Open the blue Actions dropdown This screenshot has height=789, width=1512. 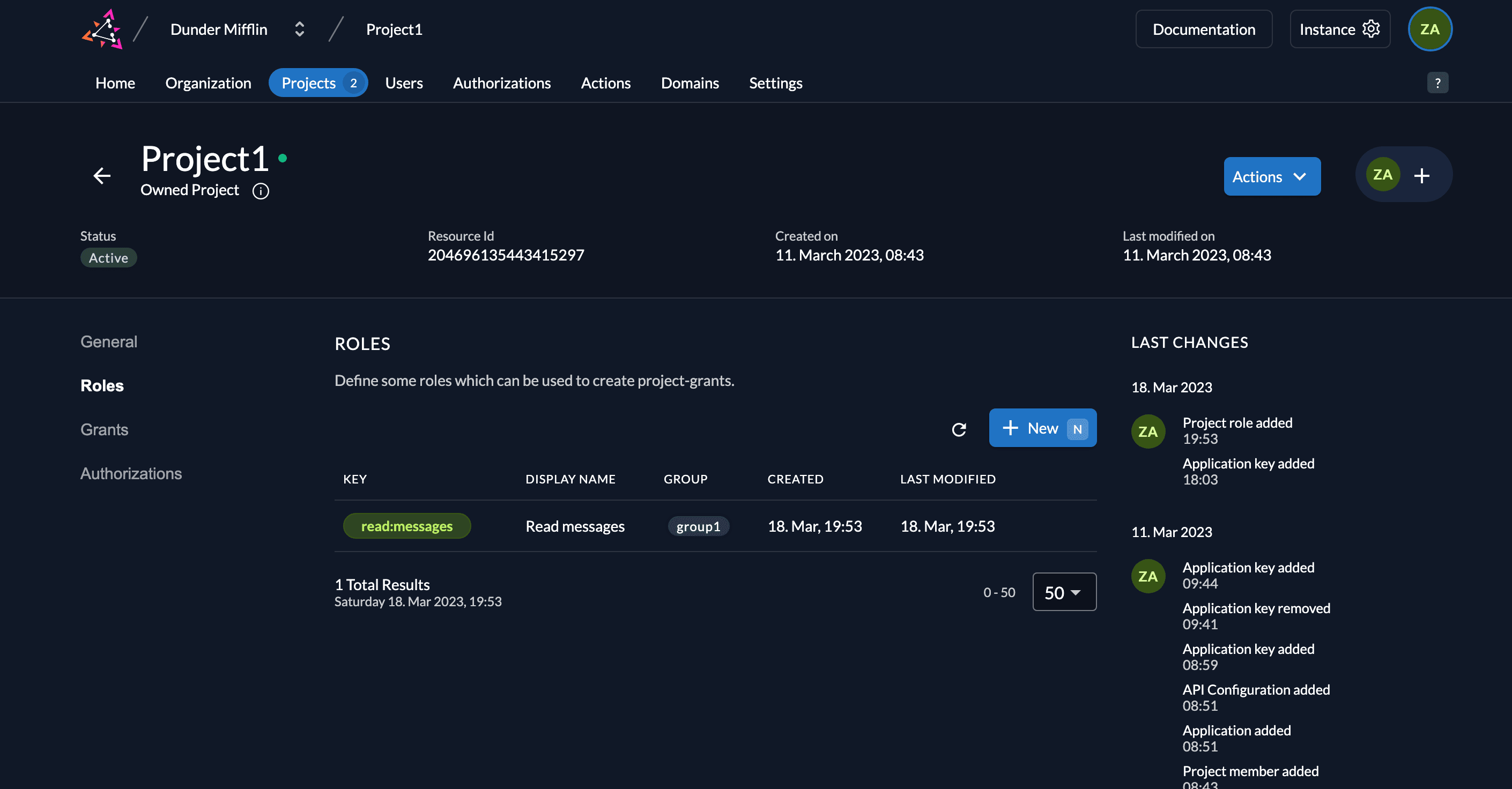coord(1271,176)
